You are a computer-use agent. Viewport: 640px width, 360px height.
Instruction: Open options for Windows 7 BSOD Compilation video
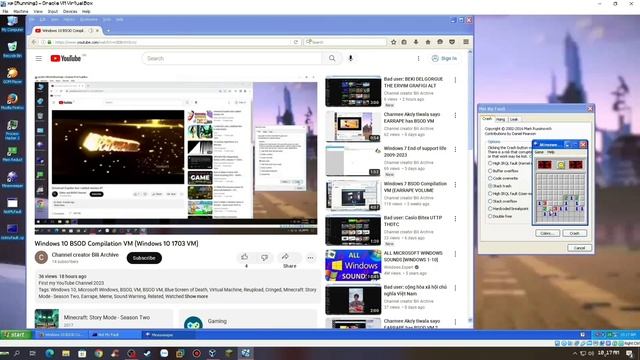(x=455, y=185)
